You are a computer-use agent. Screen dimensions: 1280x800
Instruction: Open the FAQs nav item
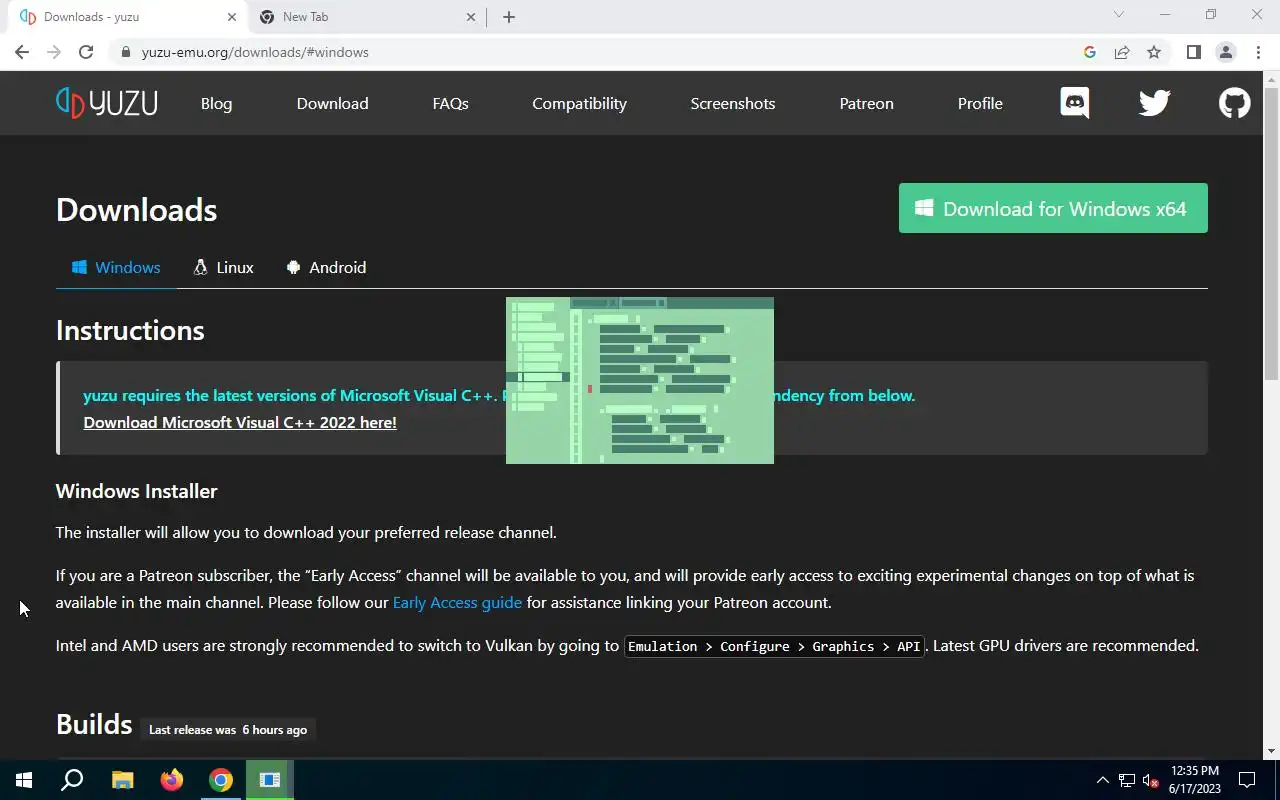[x=450, y=103]
